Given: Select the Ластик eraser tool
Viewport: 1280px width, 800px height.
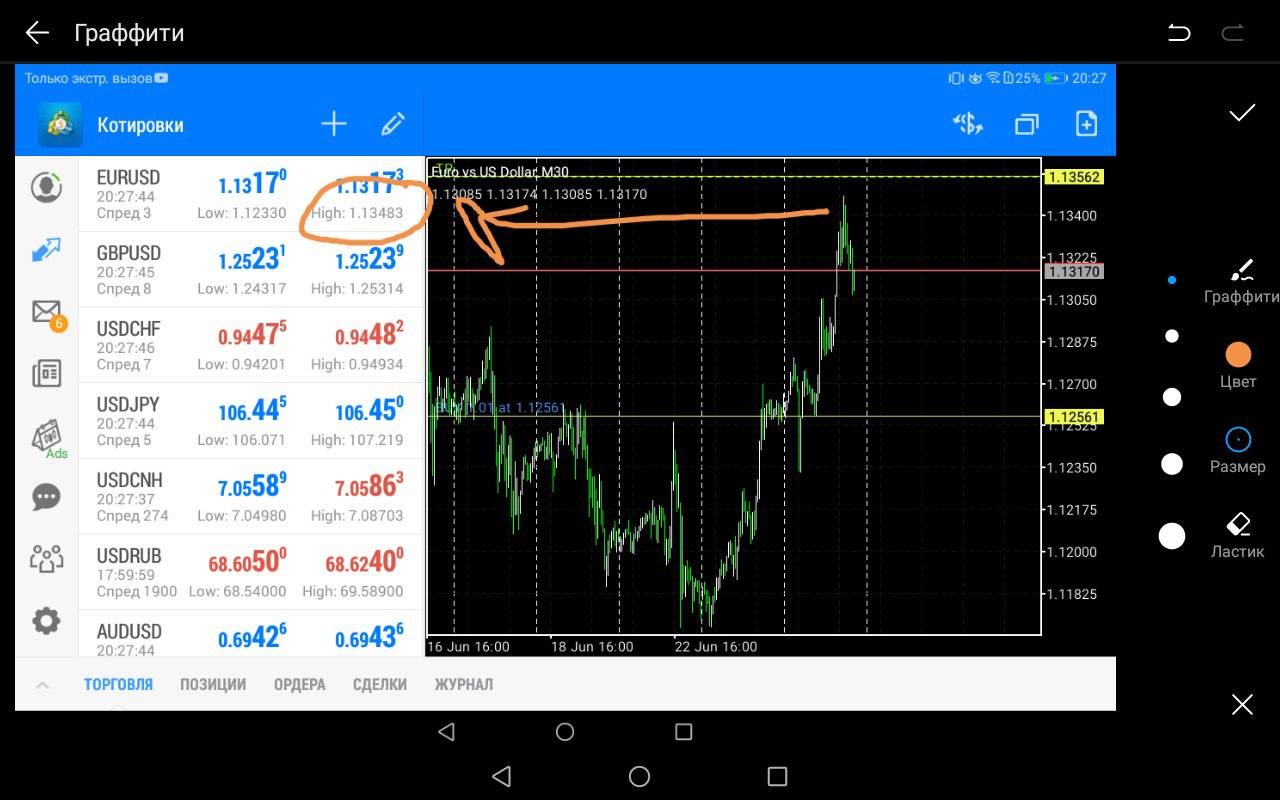Looking at the screenshot, I should (1238, 535).
